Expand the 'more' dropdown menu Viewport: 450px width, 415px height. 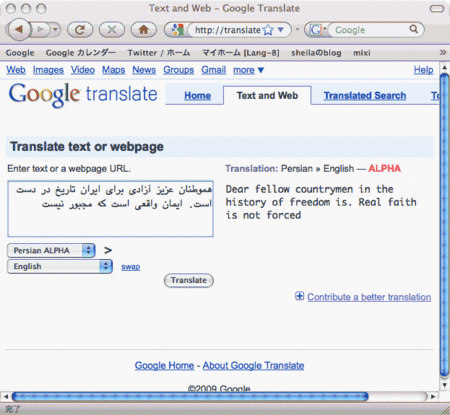pyautogui.click(x=248, y=70)
